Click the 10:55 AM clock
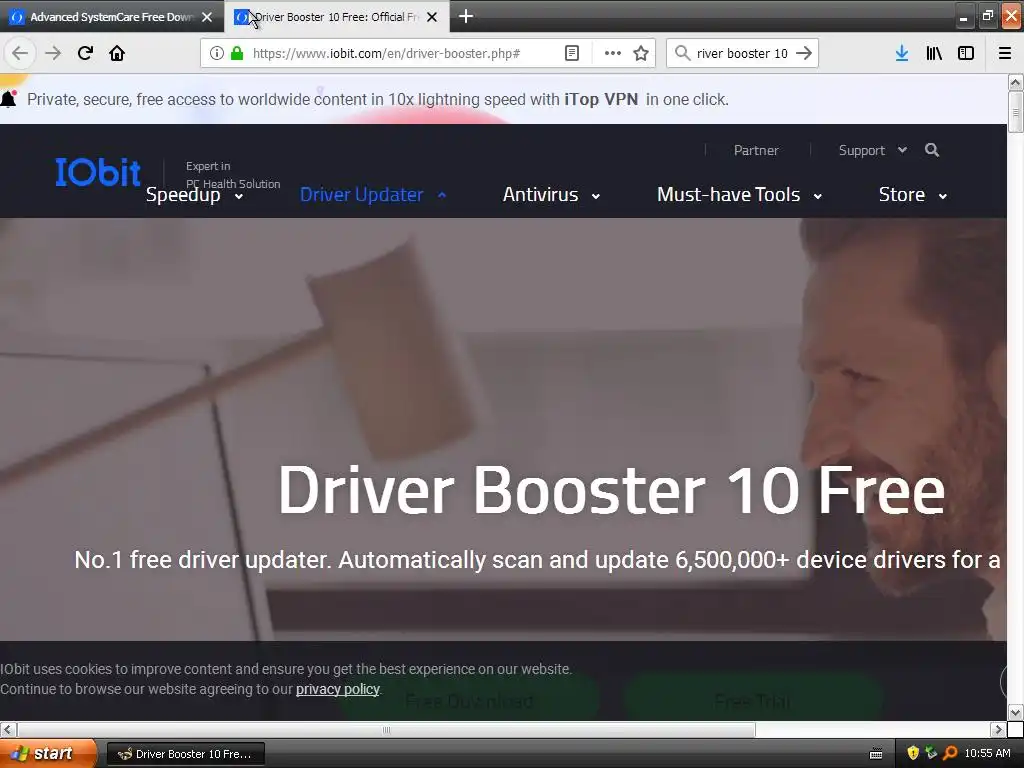Viewport: 1024px width, 768px height. [987, 753]
